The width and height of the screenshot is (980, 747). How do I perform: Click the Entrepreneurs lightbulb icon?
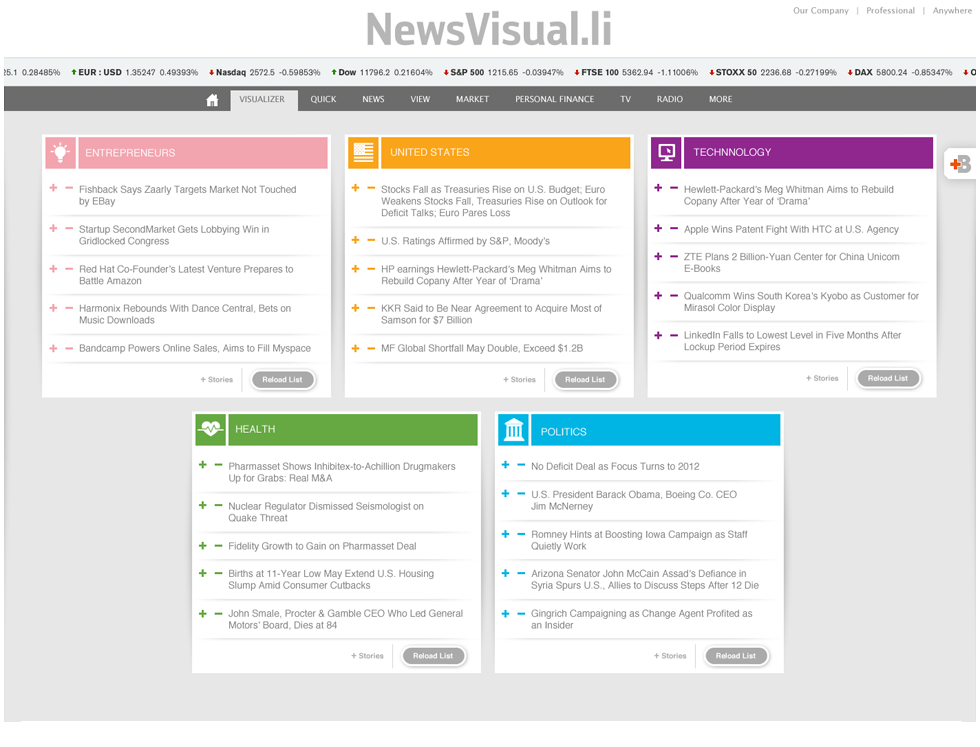tap(61, 153)
